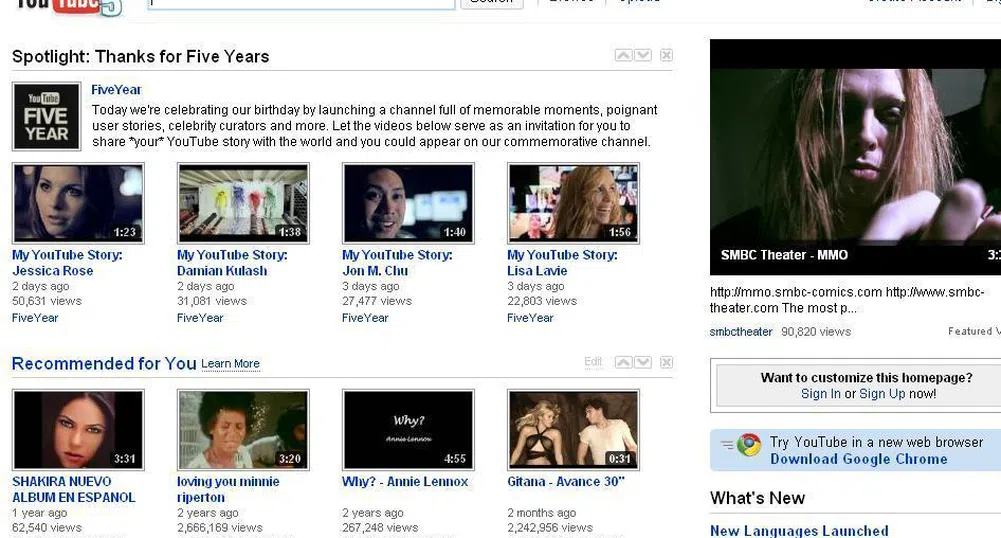This screenshot has width=1001, height=538.
Task: Open Jon M. Chu video thumbnail
Action: 409,203
